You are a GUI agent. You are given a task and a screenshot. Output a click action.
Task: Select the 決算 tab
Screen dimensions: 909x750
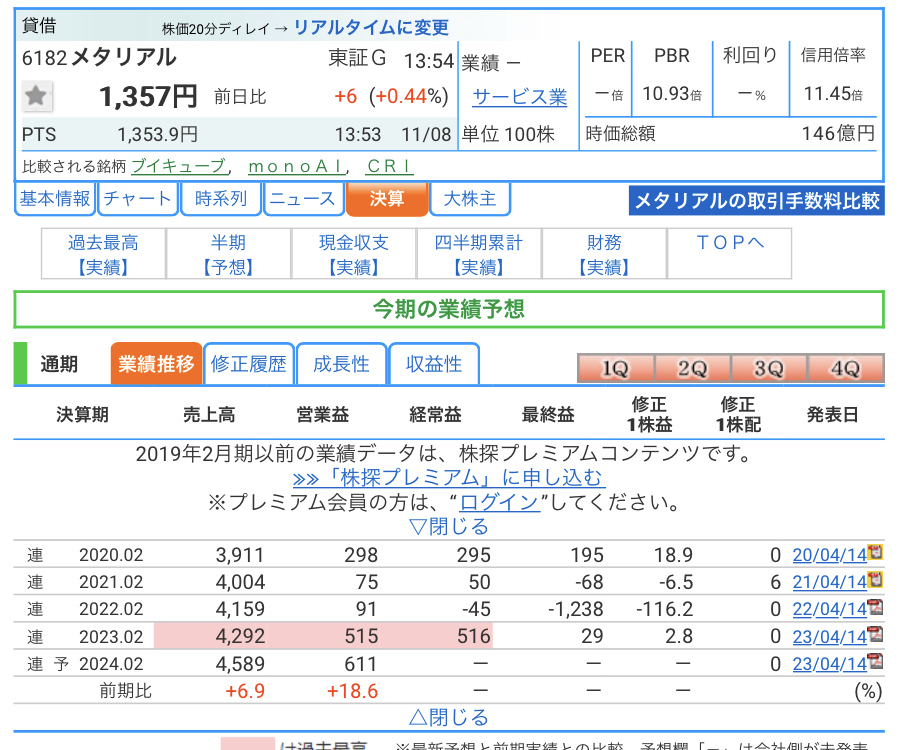coord(387,199)
